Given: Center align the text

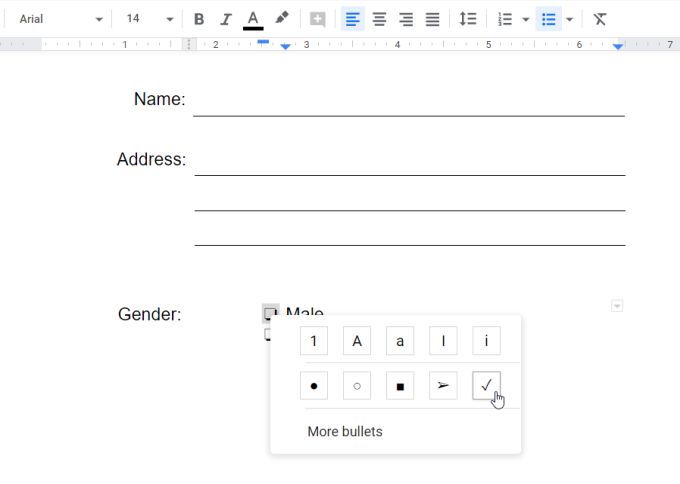Looking at the screenshot, I should [379, 19].
